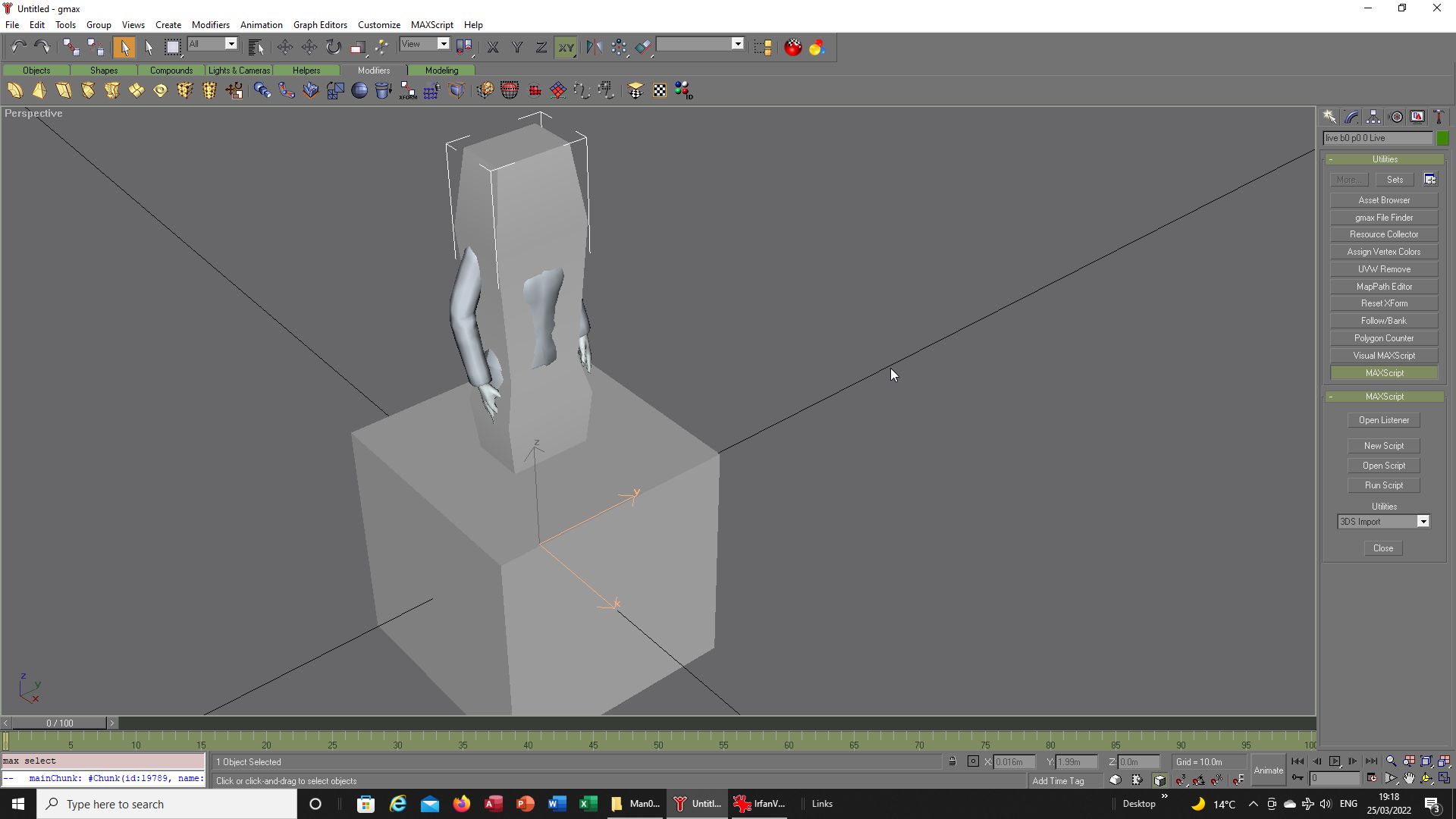This screenshot has height=819, width=1456.
Task: Switch to the Lights & Cameras tab
Action: [x=239, y=70]
